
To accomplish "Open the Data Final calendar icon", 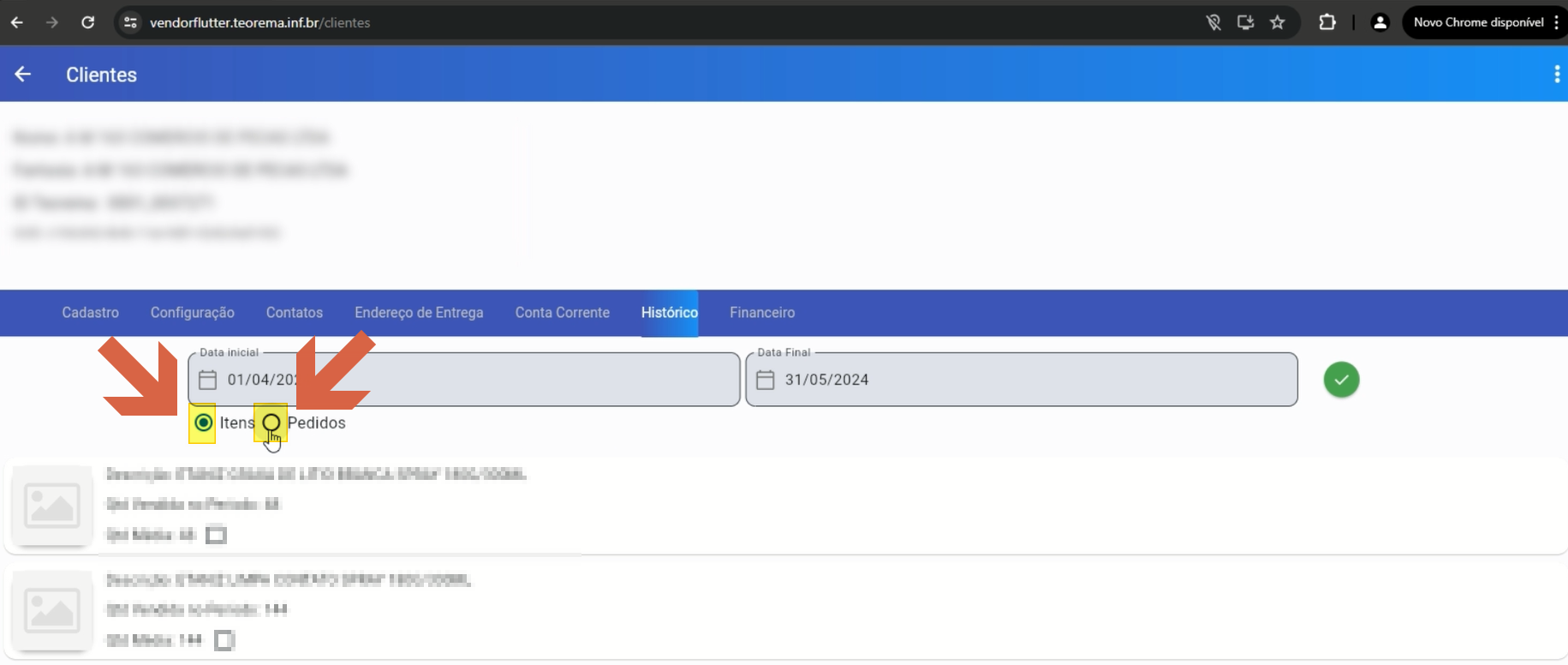I will pos(766,380).
